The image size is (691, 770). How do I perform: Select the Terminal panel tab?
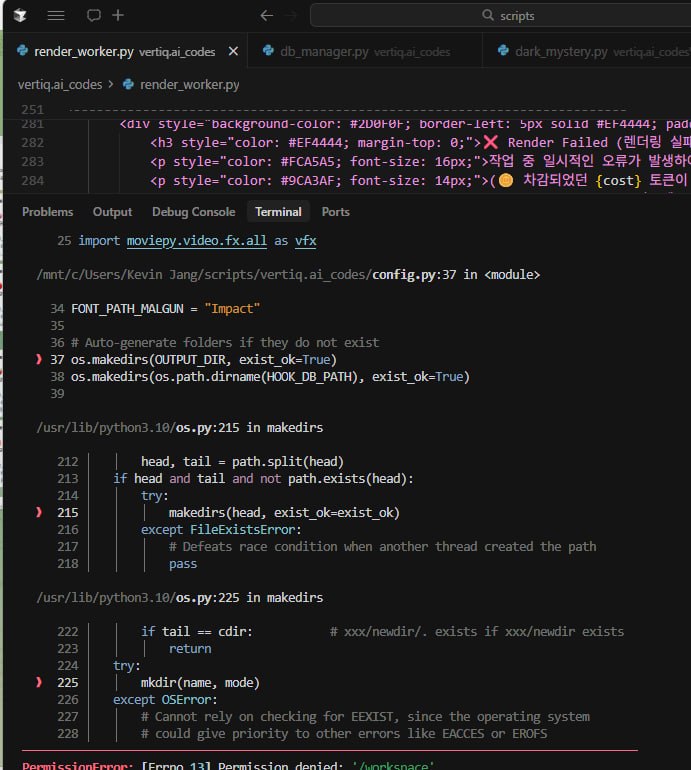tap(278, 212)
